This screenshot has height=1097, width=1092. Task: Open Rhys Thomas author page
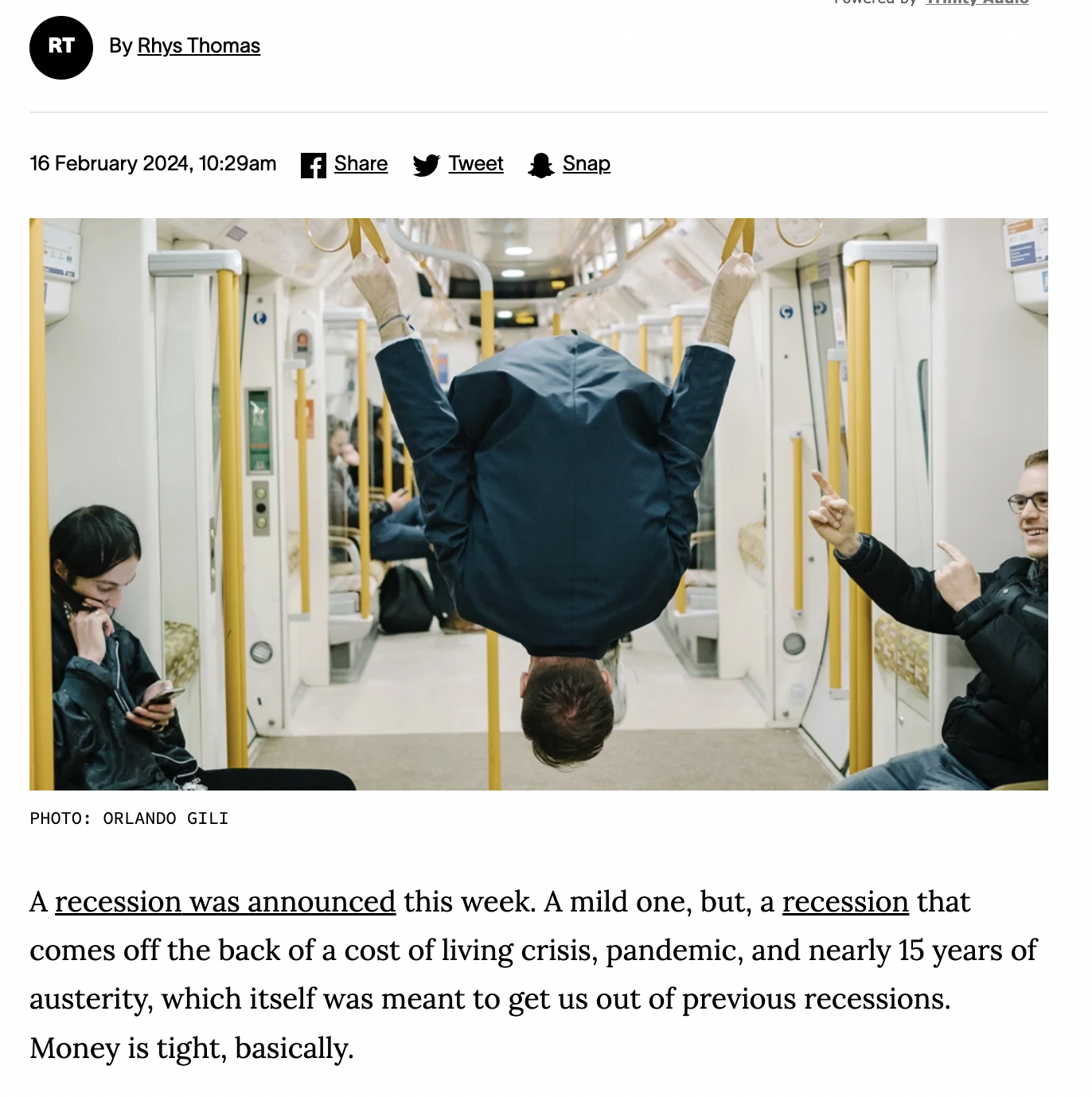coord(199,46)
